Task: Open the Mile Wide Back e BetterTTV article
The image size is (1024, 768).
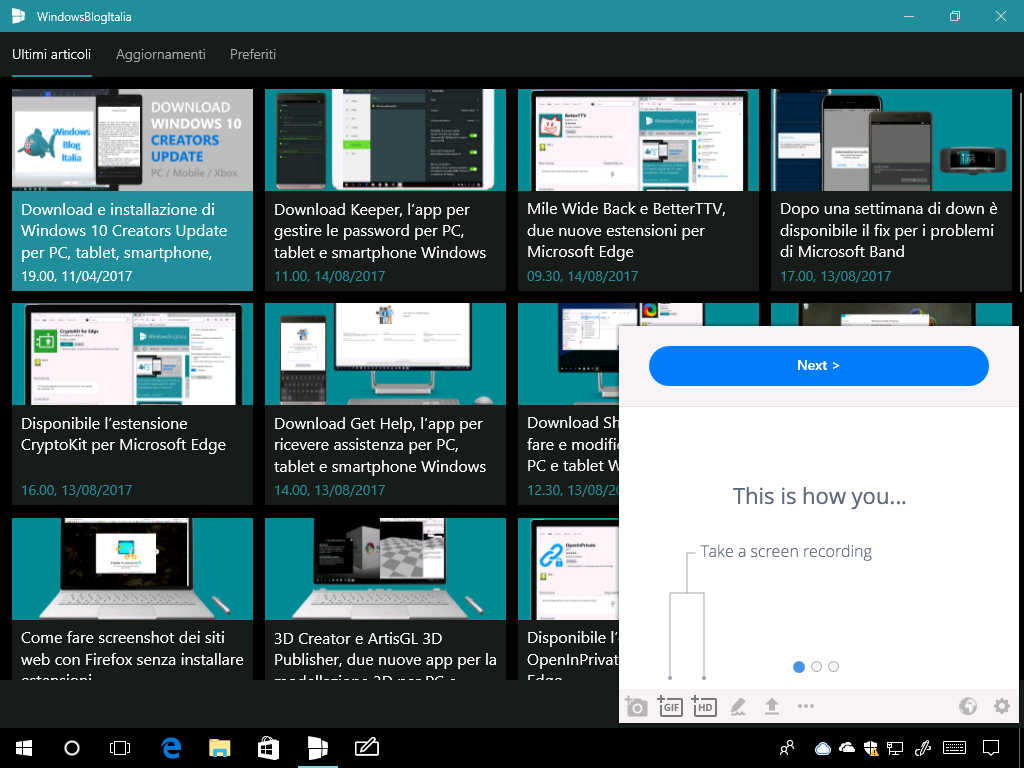Action: tap(638, 189)
